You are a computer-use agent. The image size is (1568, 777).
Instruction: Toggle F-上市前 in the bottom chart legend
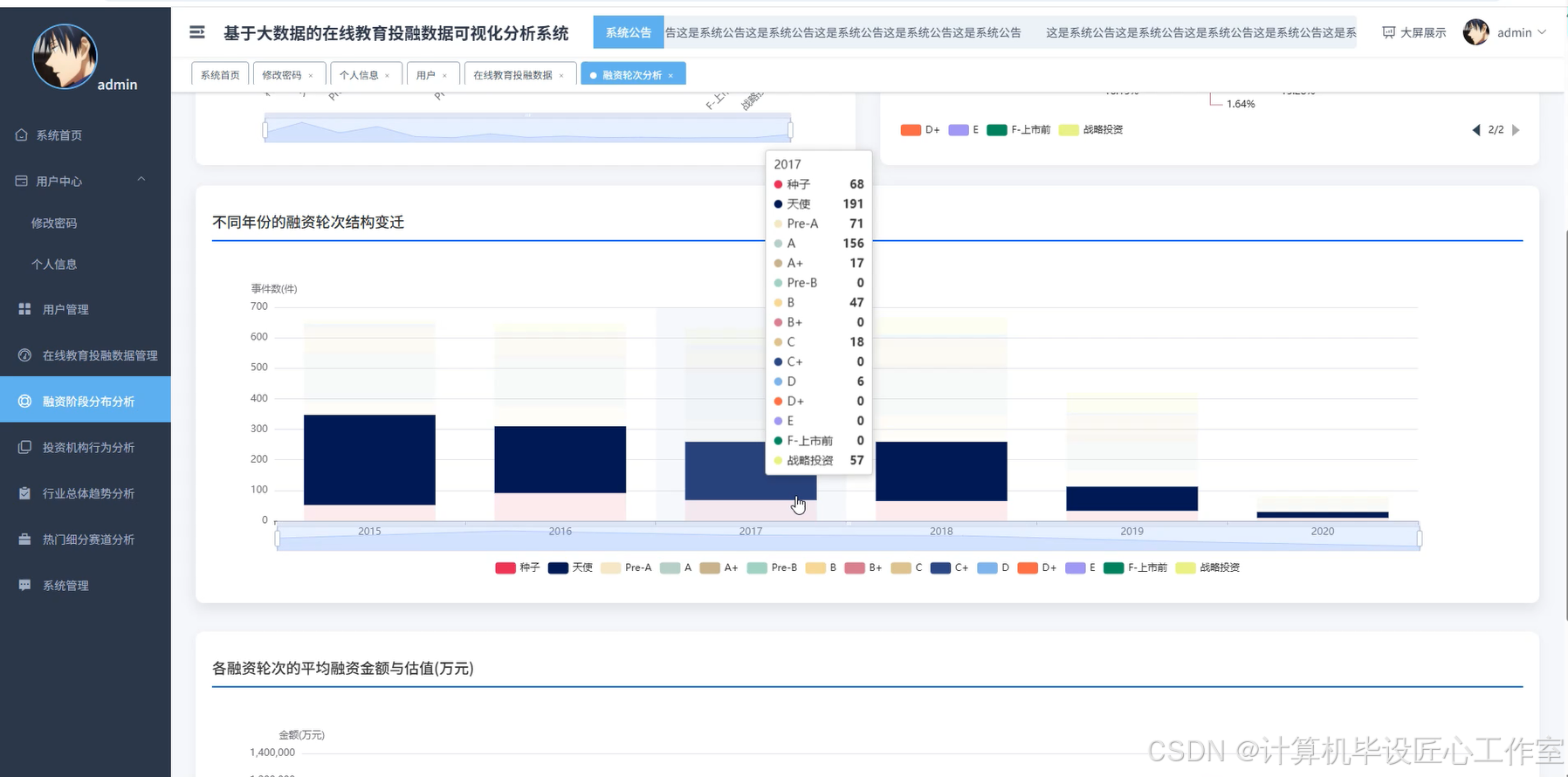coord(1135,567)
